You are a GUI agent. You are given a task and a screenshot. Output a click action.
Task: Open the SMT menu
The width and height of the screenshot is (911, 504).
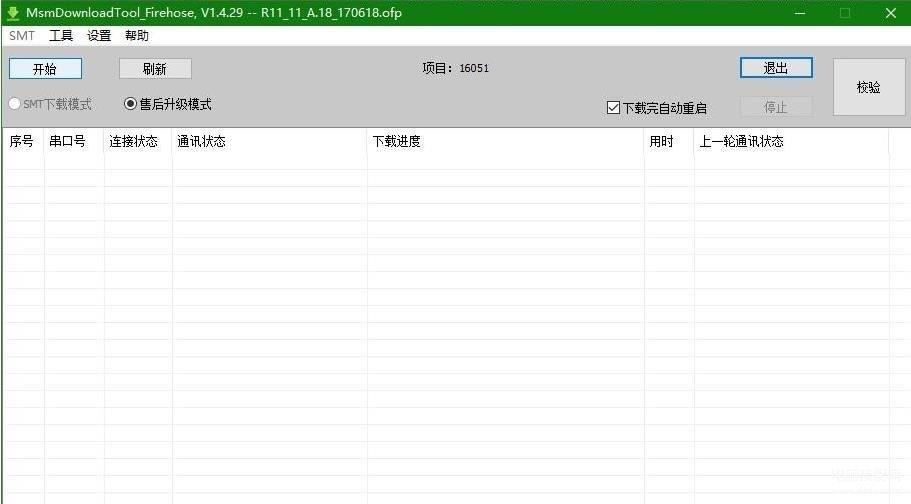(22, 36)
